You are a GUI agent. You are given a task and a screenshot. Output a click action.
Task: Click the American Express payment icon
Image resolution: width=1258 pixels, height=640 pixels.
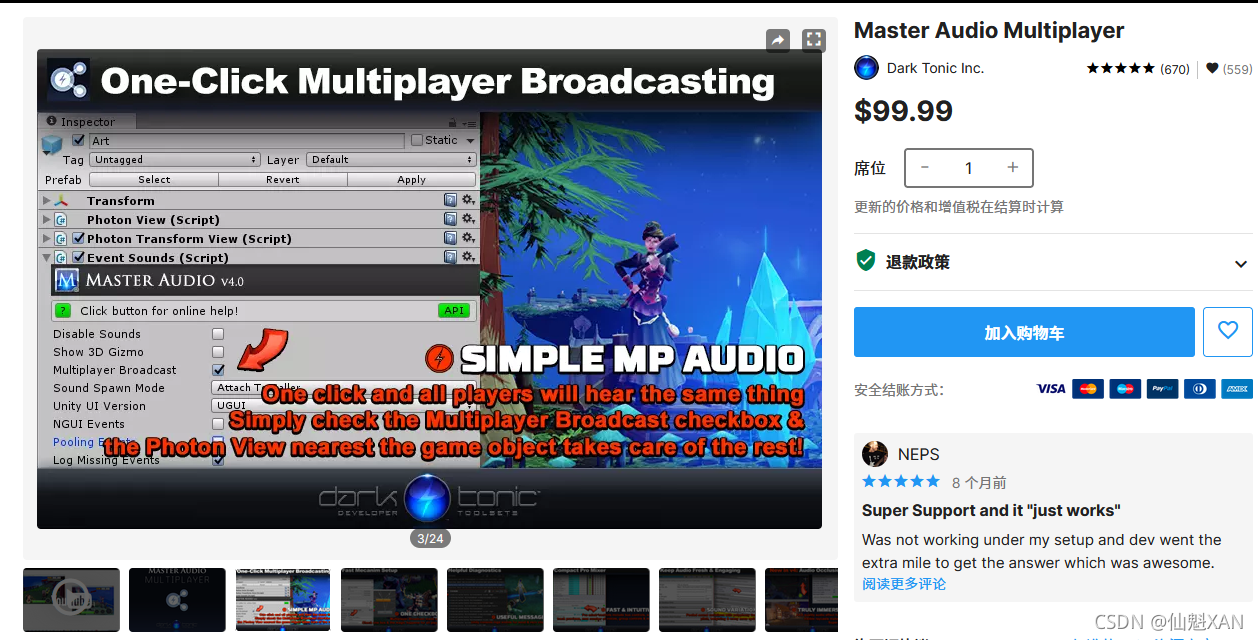coord(1236,389)
